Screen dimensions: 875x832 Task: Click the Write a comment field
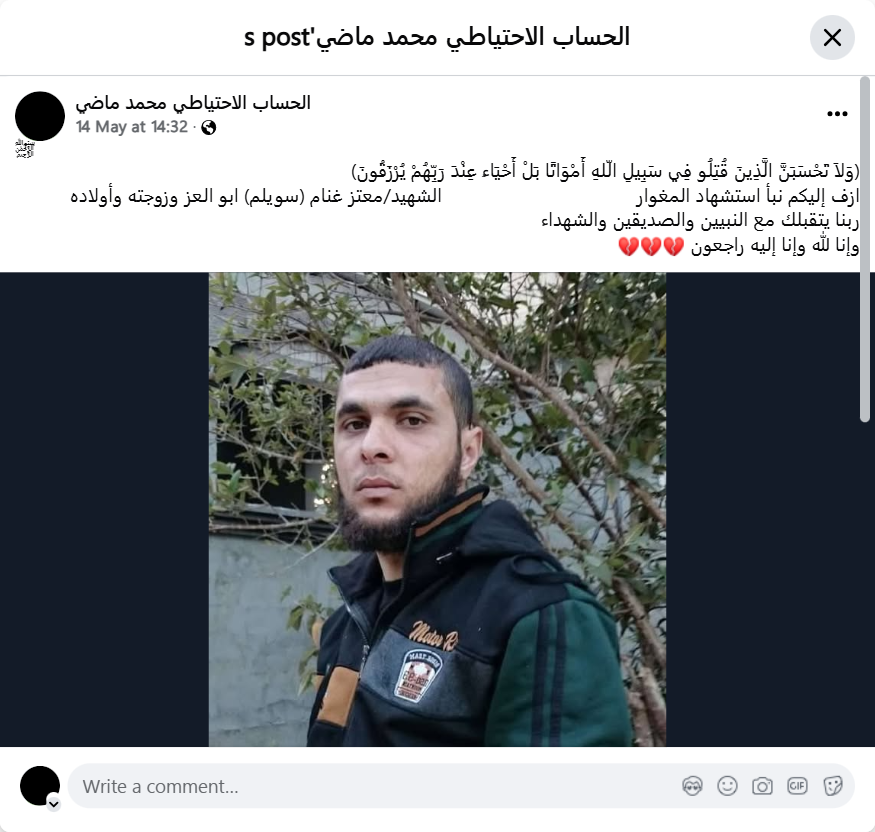click(x=461, y=786)
